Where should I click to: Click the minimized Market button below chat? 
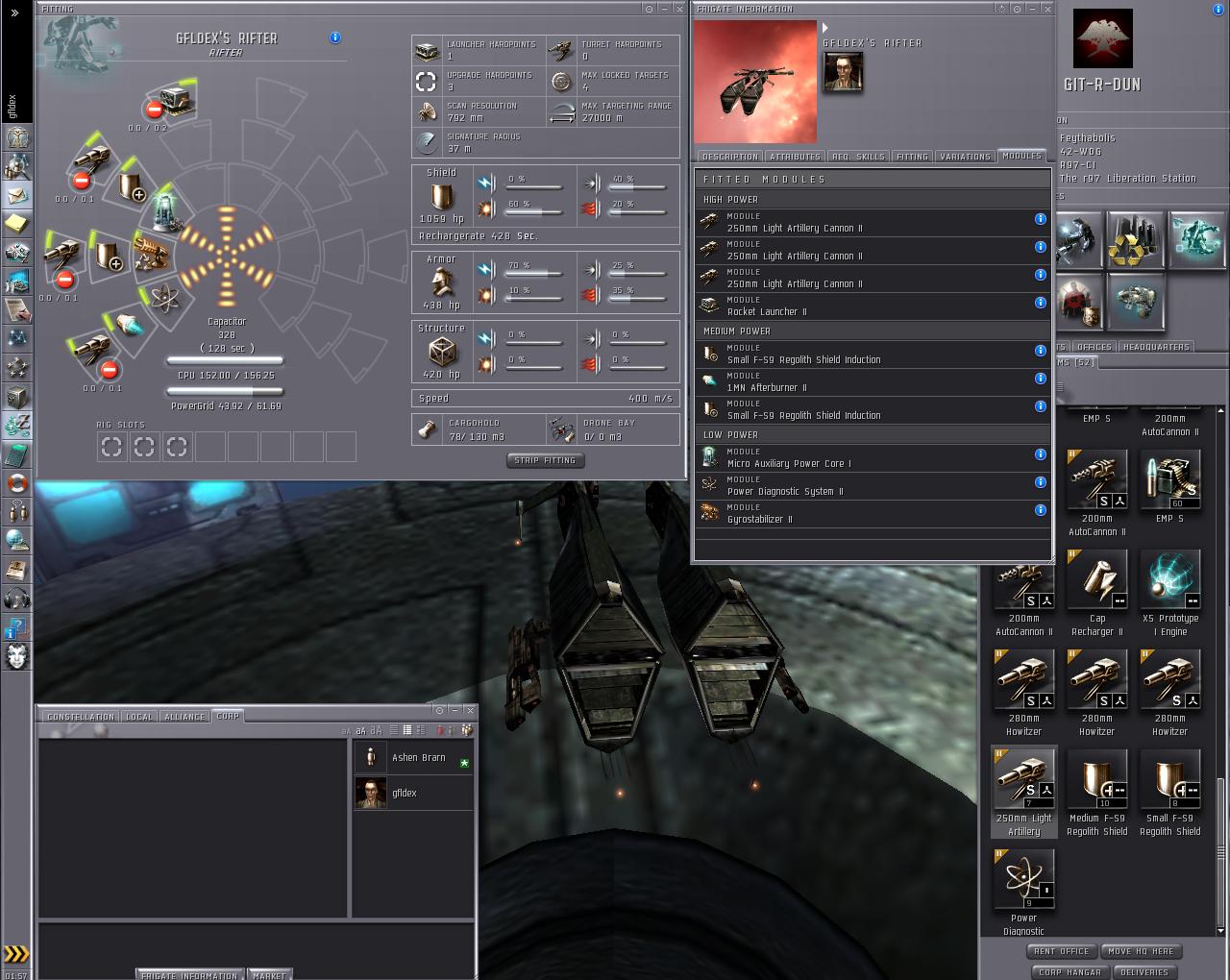tap(269, 975)
